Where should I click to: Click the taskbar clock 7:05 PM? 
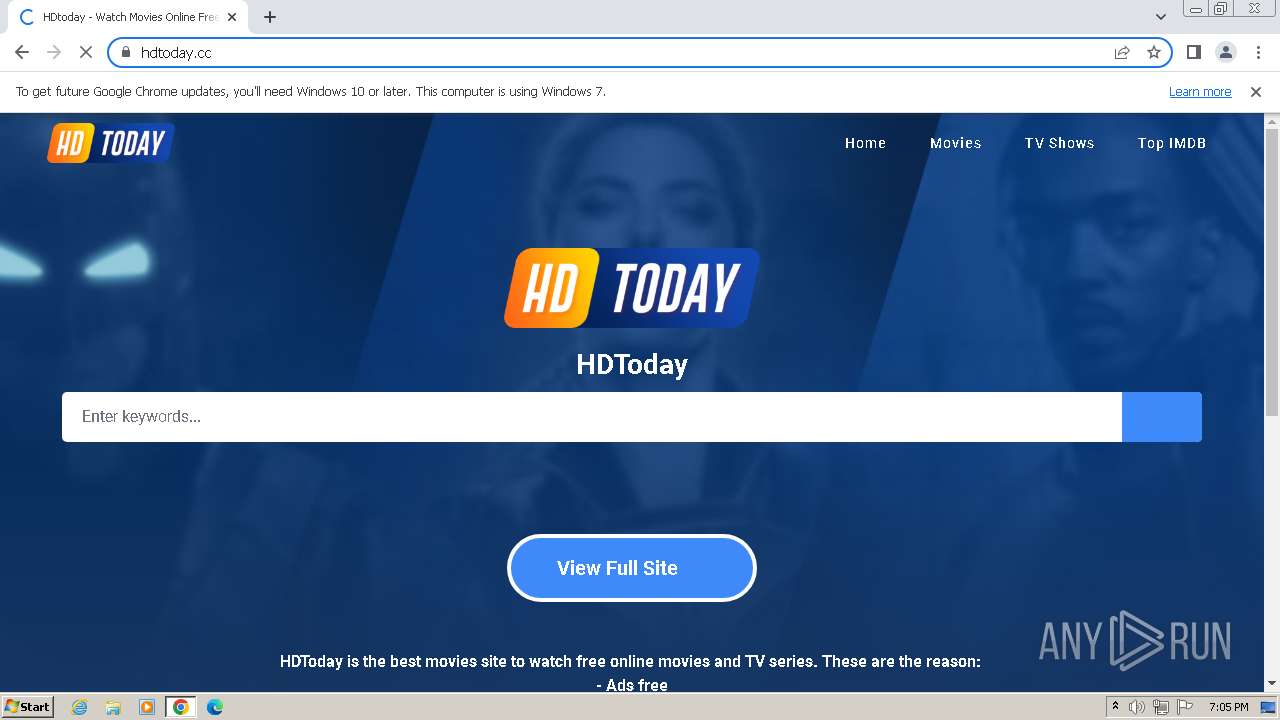pos(1228,707)
